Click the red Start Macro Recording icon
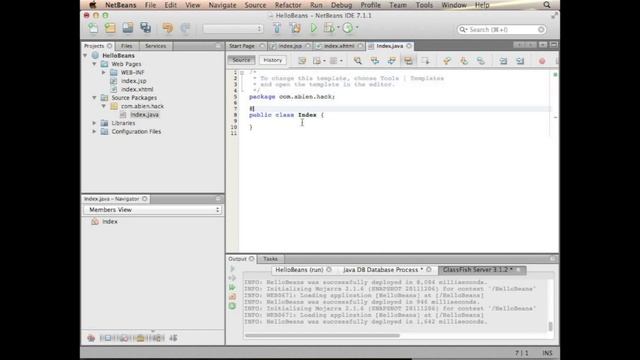The width and height of the screenshot is (640, 360). (542, 61)
